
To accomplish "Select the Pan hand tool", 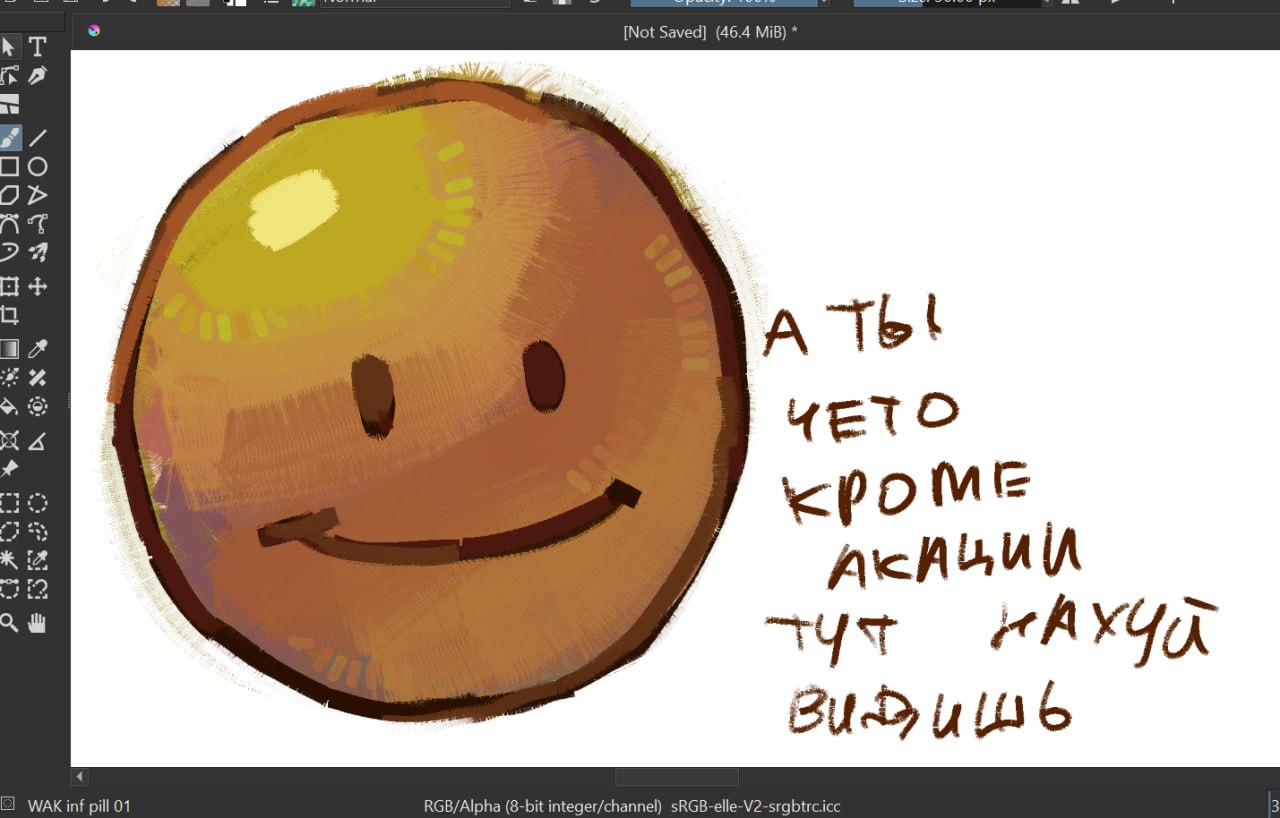I will (37, 623).
